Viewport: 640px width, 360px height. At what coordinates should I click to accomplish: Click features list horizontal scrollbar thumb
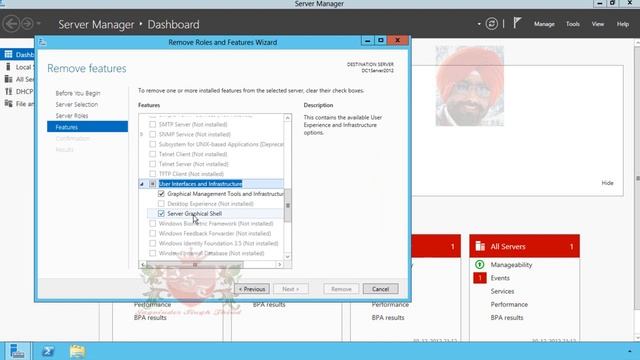pyautogui.click(x=195, y=264)
